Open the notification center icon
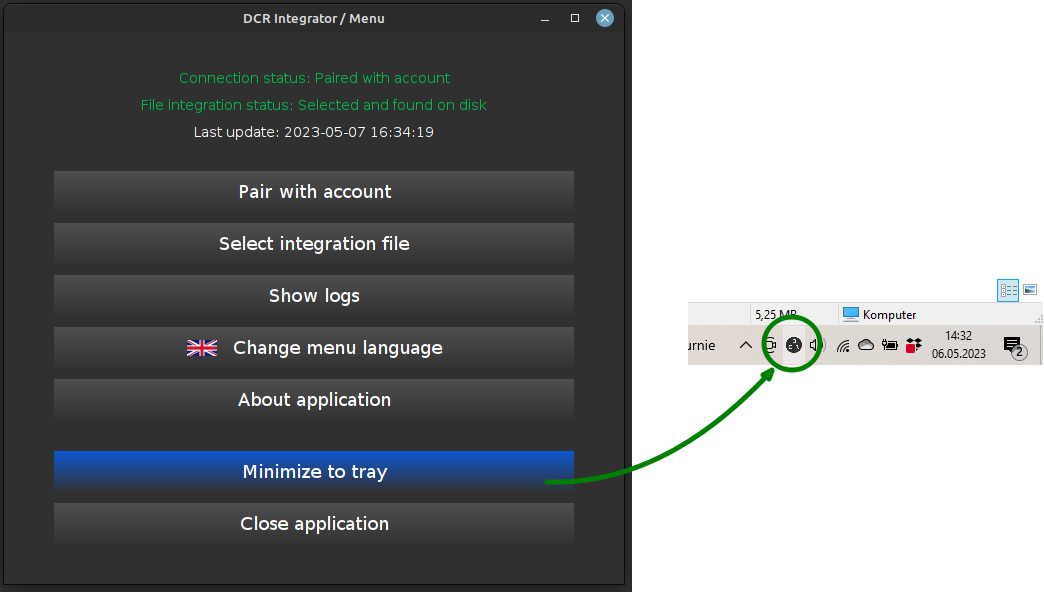This screenshot has height=592, width=1044. [x=1014, y=346]
